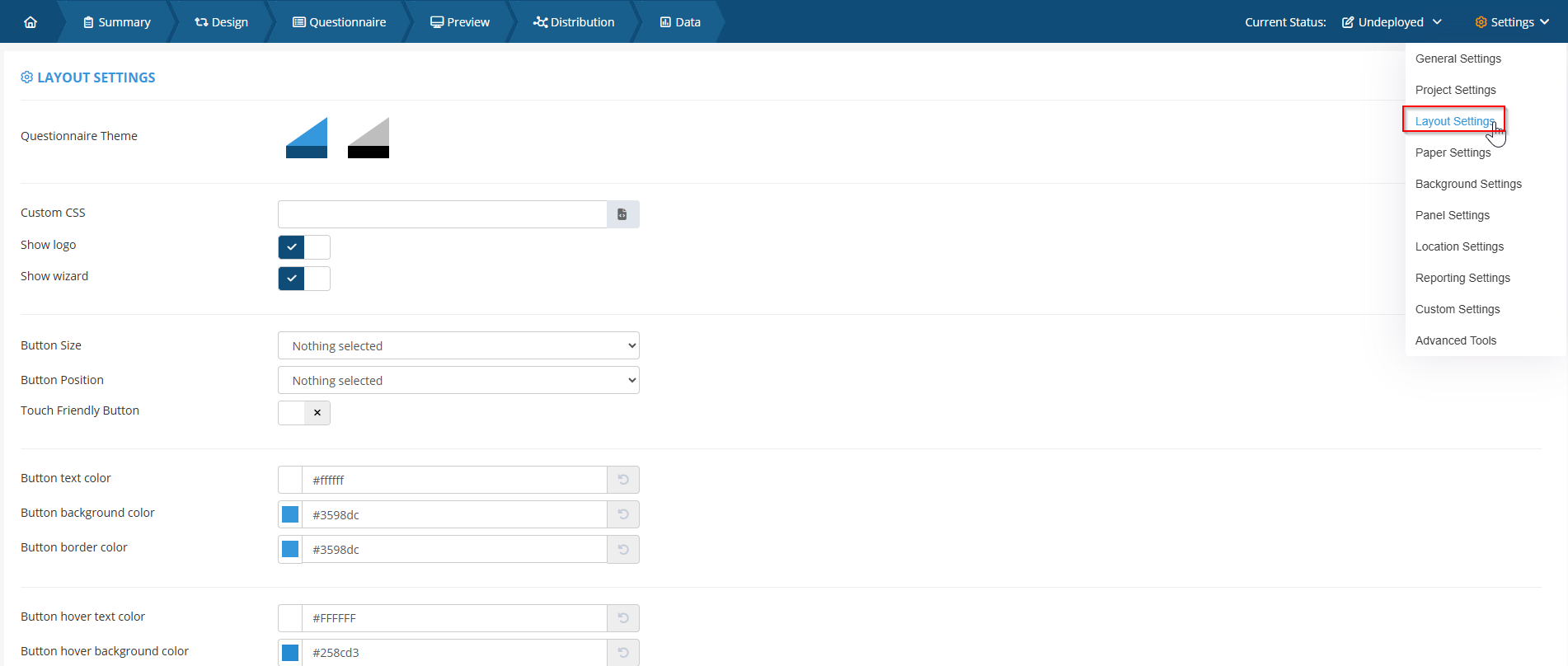Click the Custom CSS input field
Viewport: 1568px width, 666px height.
click(443, 214)
